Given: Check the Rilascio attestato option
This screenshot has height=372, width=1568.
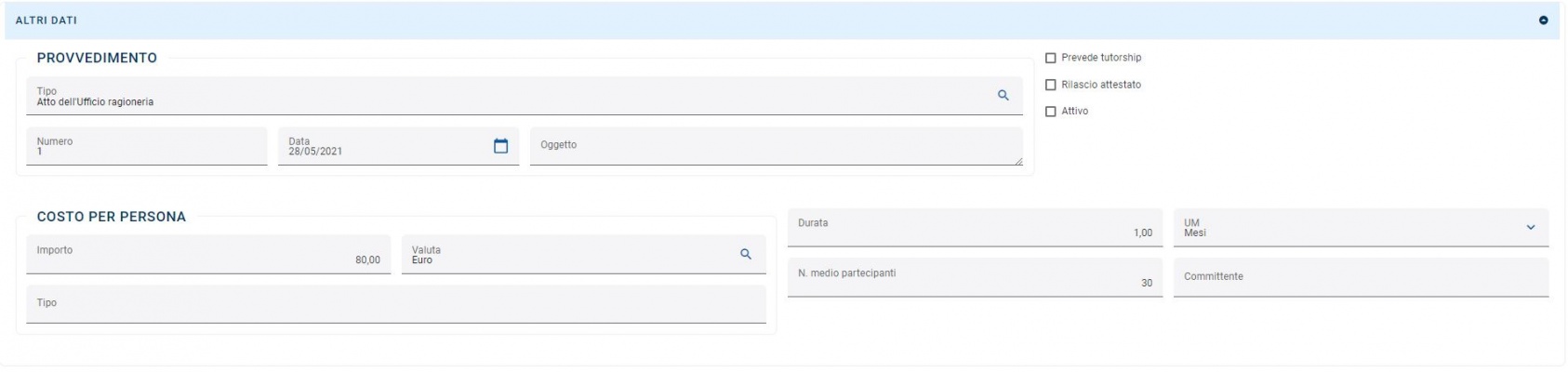Looking at the screenshot, I should (1051, 85).
